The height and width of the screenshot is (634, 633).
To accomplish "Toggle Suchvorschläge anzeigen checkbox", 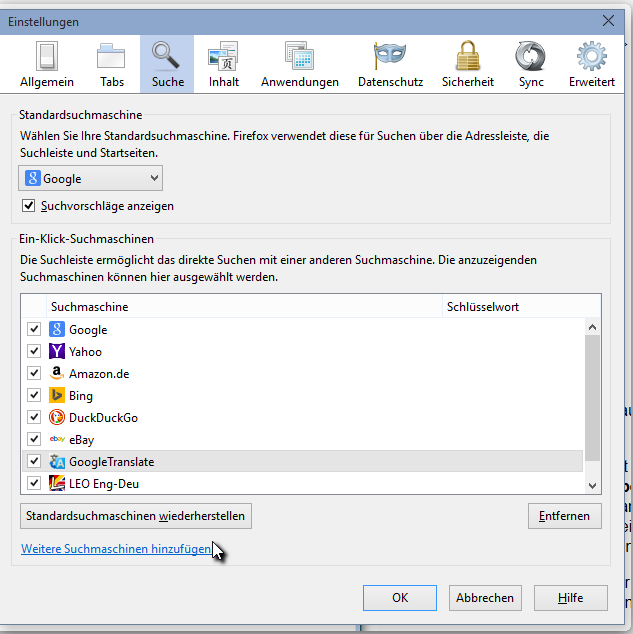I will (28, 205).
